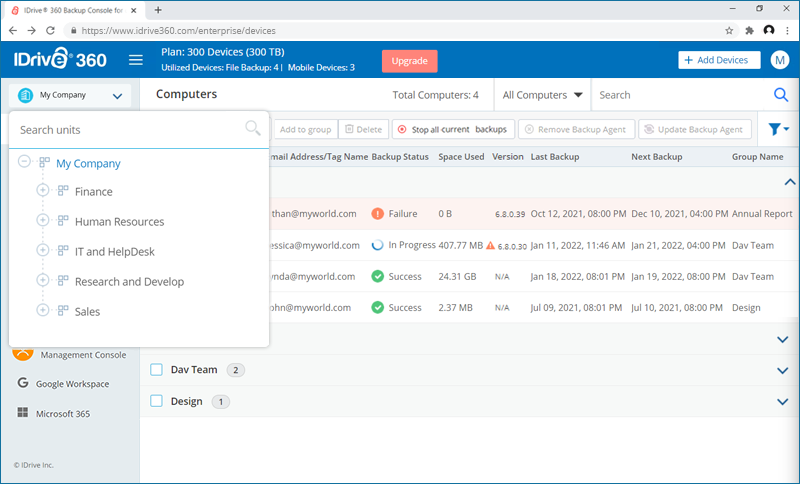Click the In Progress spinner icon
The width and height of the screenshot is (800, 484).
(377, 245)
